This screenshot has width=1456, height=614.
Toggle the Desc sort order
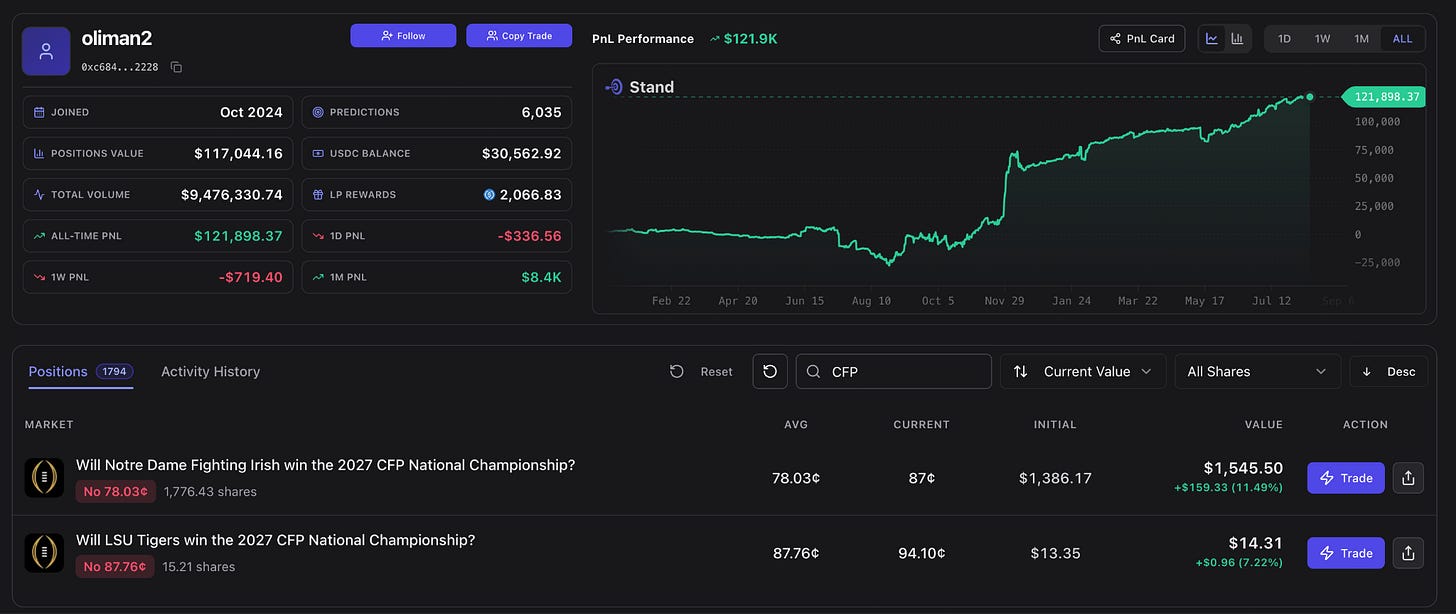1389,371
